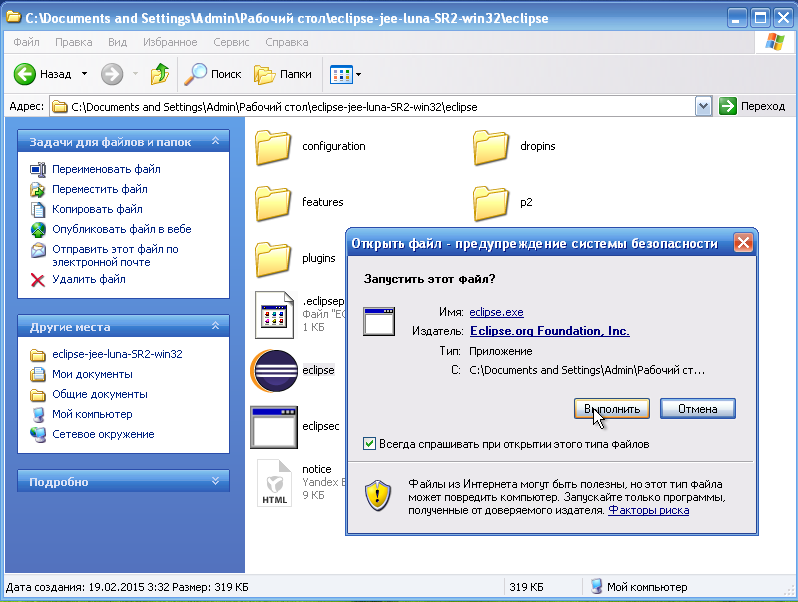Viewport: 798px width, 602px height.
Task: Click the Выполнить button
Action: pos(612,409)
